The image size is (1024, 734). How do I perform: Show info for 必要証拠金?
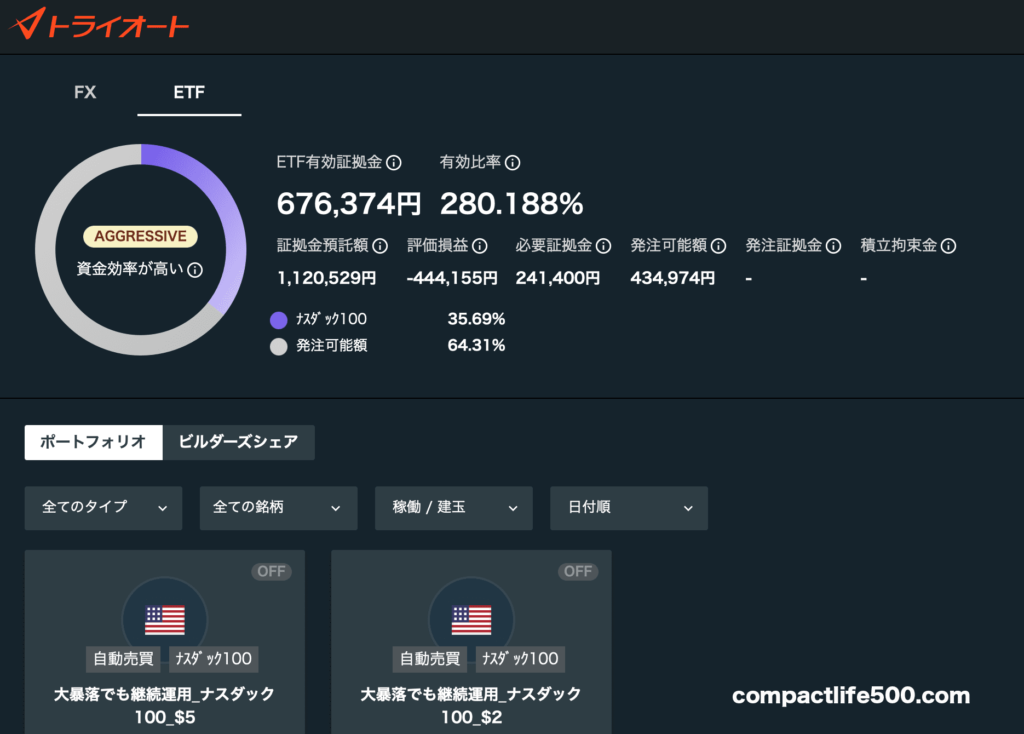click(x=603, y=246)
